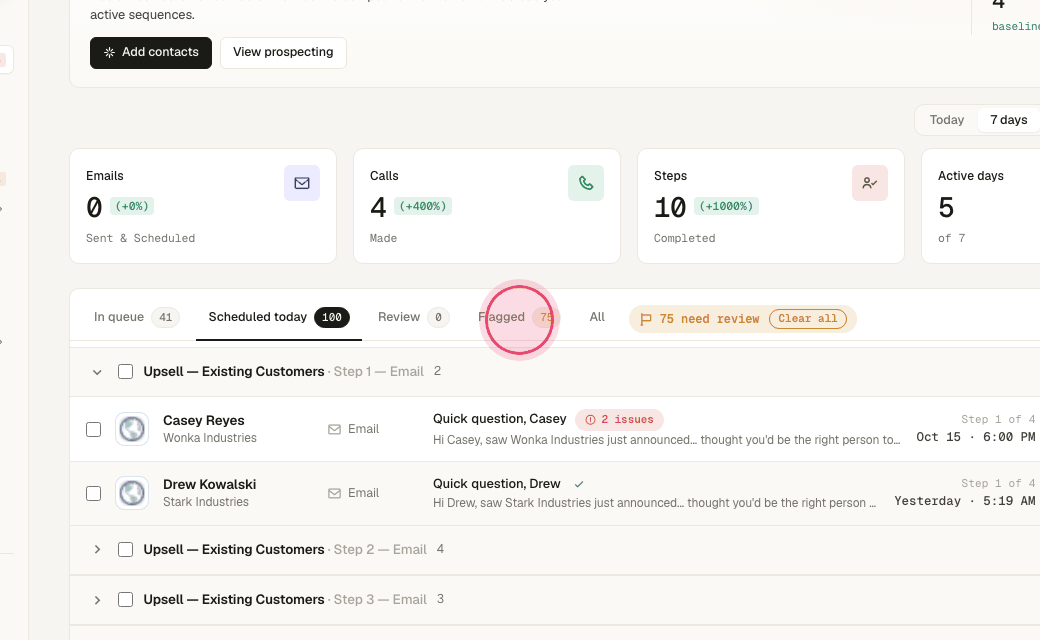Viewport: 1040px width, 640px height.
Task: Switch to the Review tab
Action: (x=413, y=317)
